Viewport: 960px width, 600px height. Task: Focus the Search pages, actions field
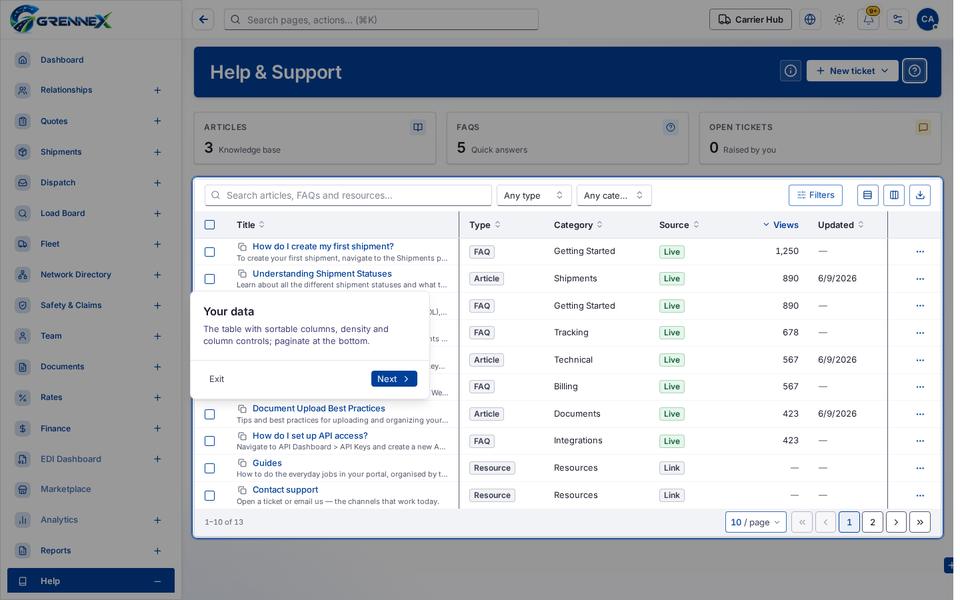[381, 20]
